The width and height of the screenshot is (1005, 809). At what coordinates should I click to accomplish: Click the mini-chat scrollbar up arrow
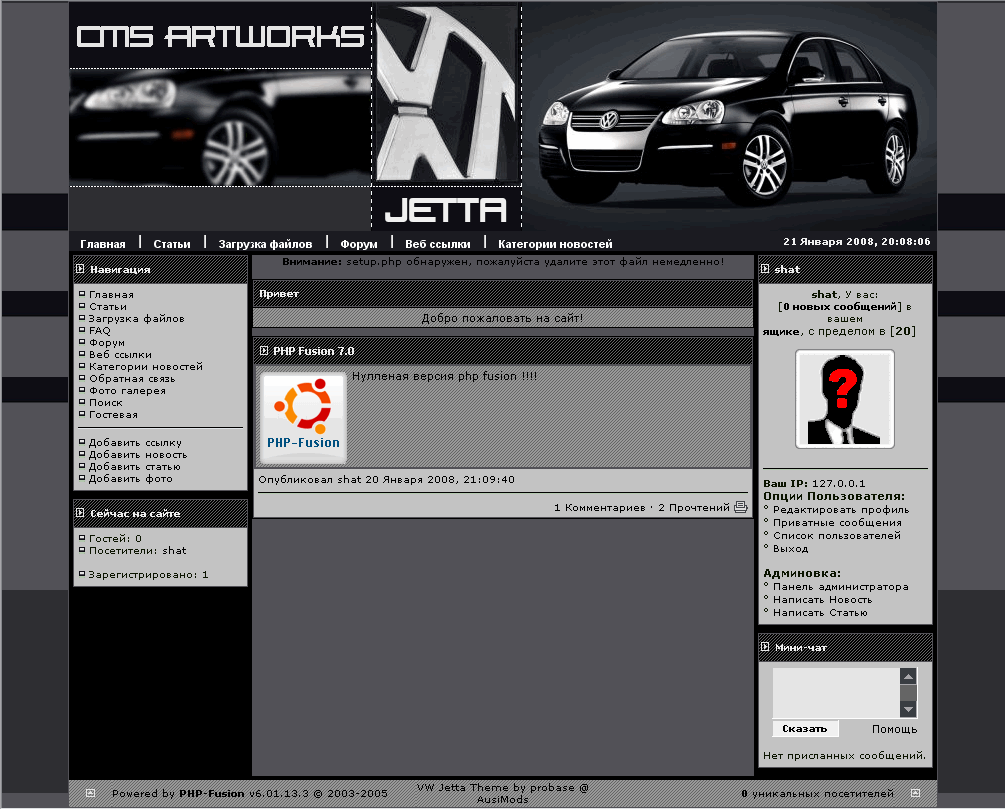point(908,676)
